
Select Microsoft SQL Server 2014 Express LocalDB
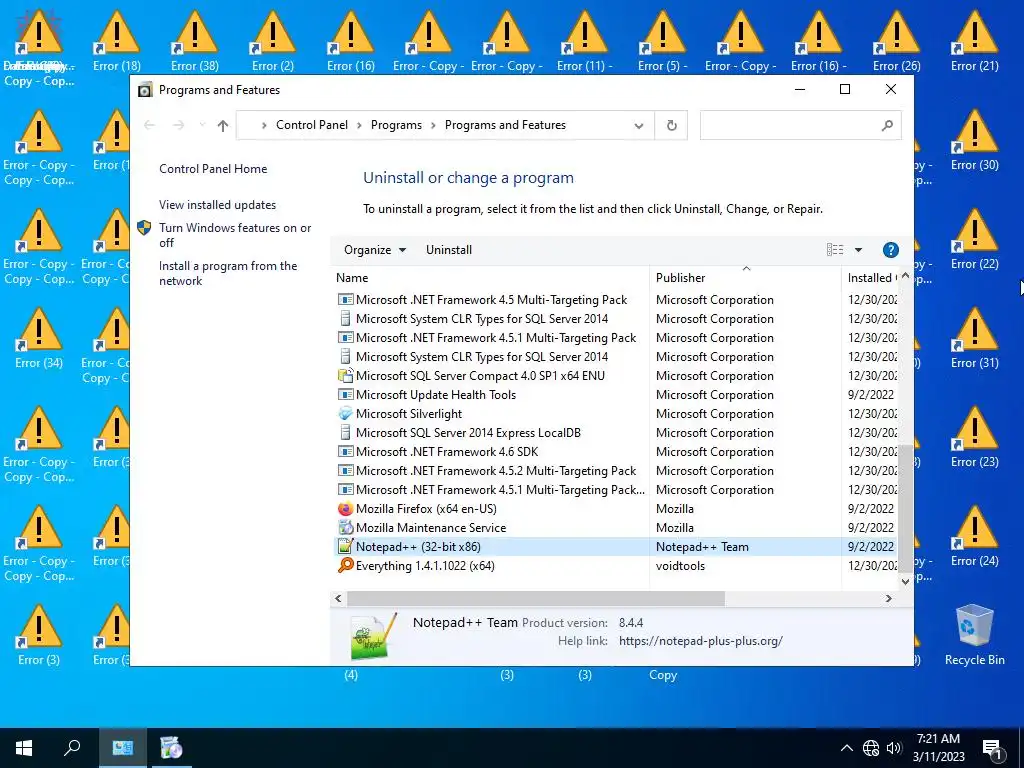(615, 433)
